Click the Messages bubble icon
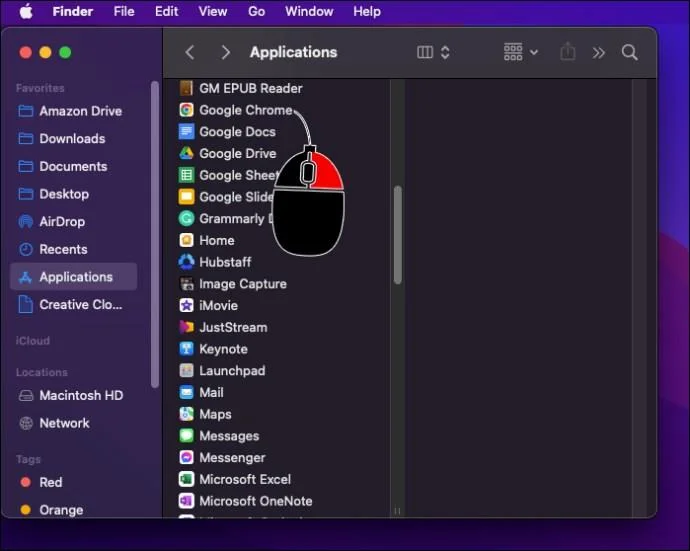Viewport: 690px width, 551px height. (186, 436)
